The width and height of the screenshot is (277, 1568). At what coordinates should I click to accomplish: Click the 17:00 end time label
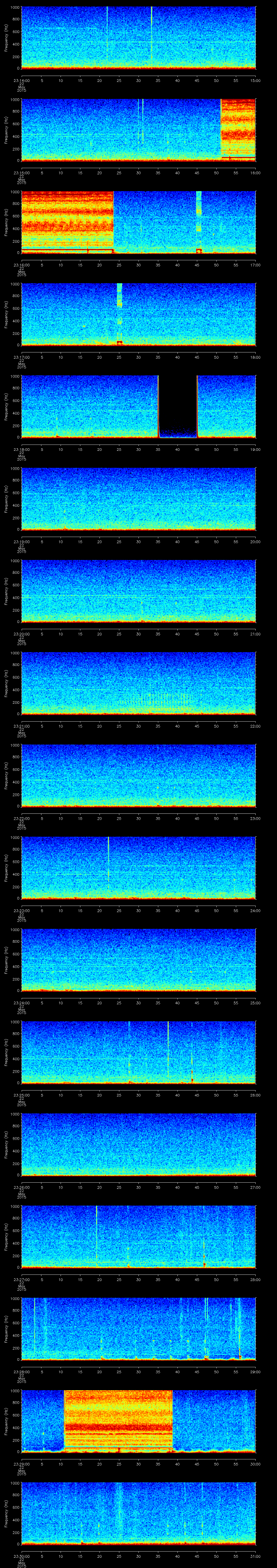pyautogui.click(x=256, y=264)
